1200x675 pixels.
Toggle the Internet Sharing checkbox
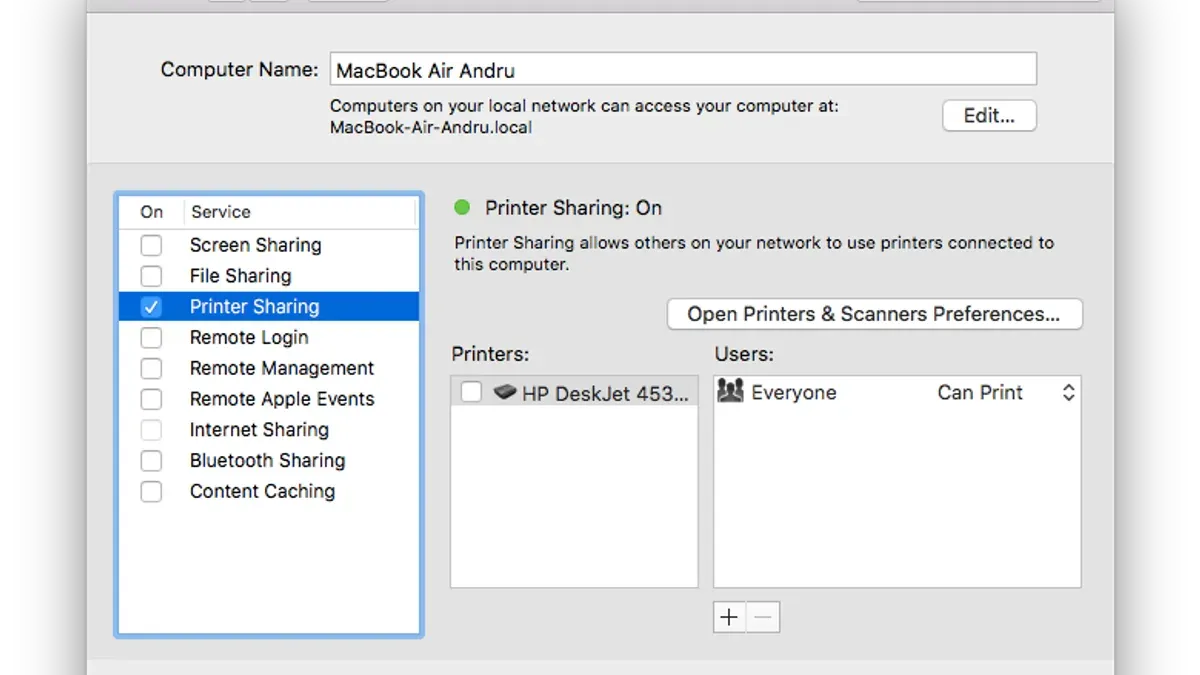click(x=151, y=430)
